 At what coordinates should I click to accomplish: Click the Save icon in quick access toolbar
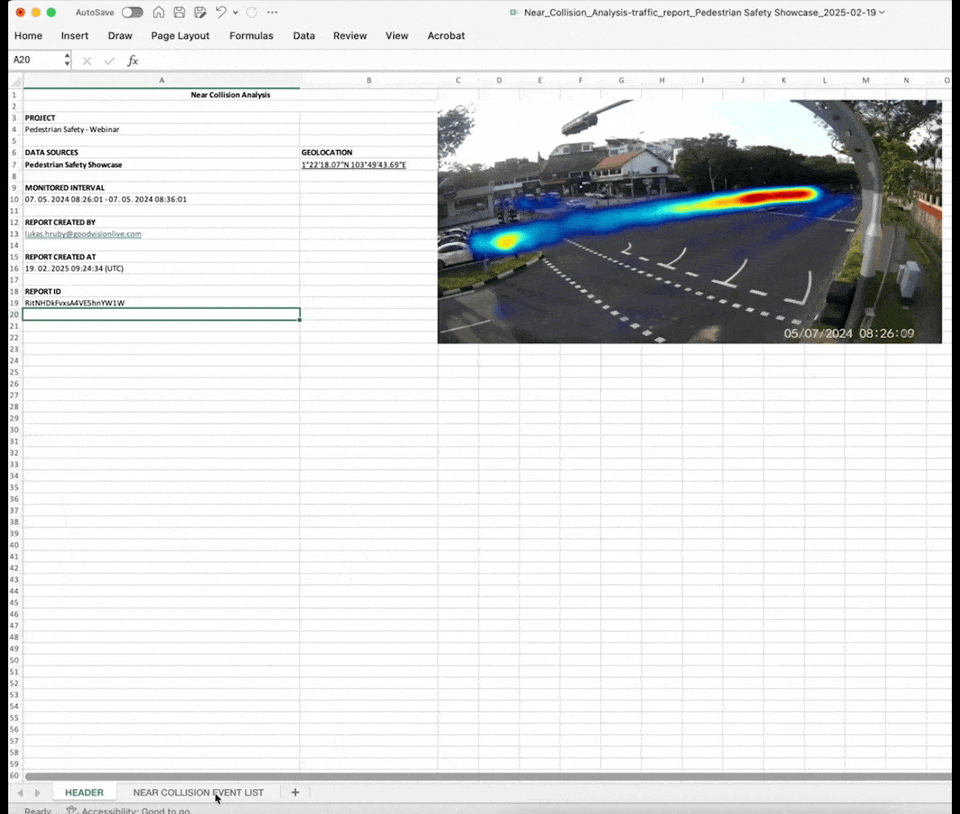[x=179, y=12]
